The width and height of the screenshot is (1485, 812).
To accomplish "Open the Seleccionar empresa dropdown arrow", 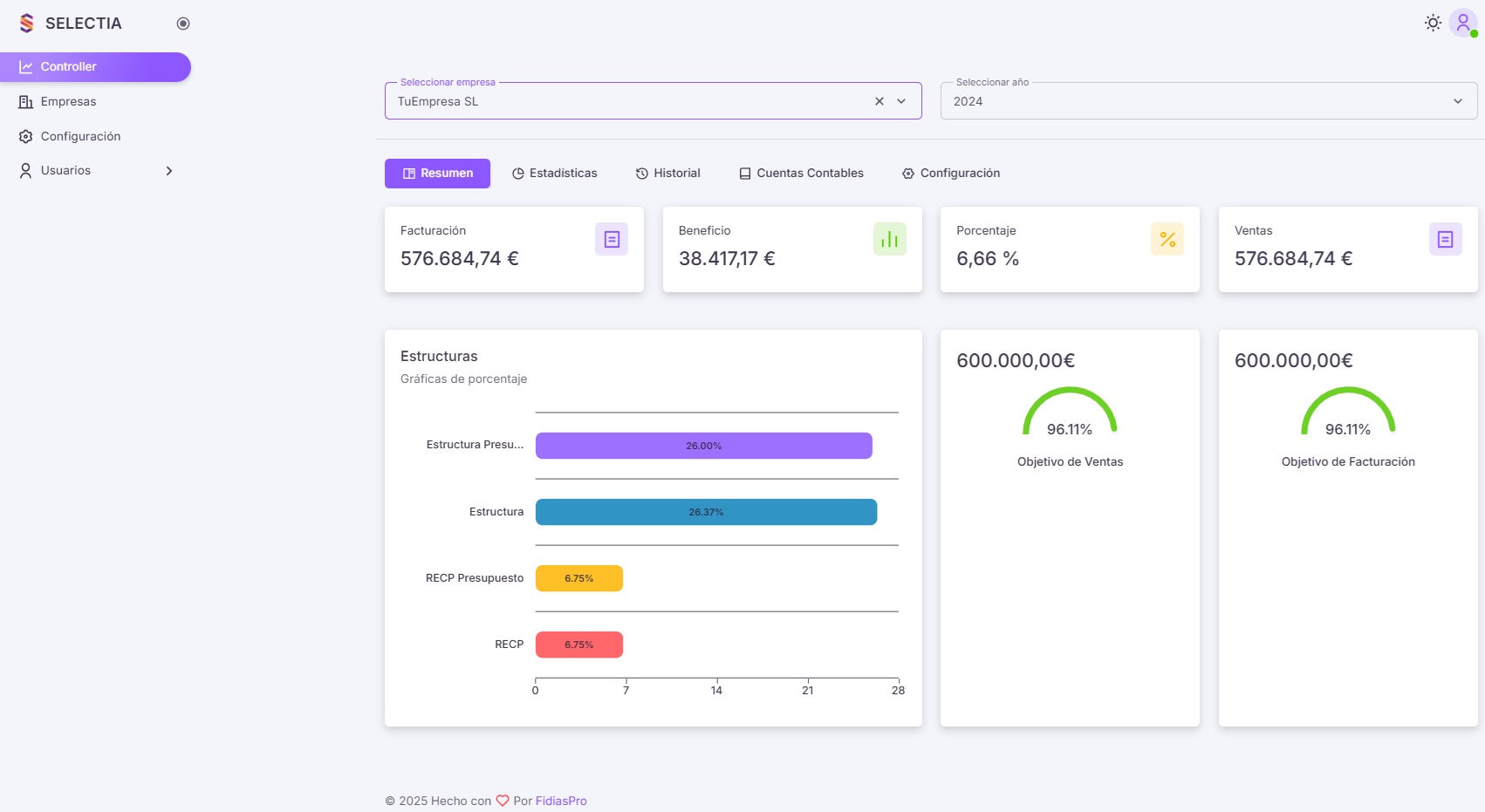I will [x=901, y=101].
